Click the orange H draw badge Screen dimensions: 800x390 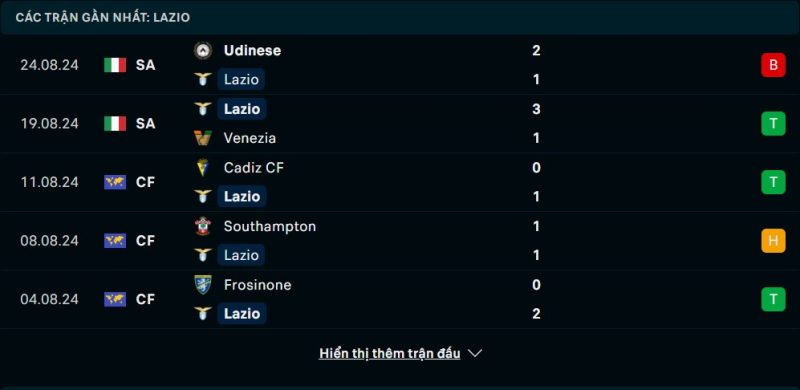click(x=773, y=241)
